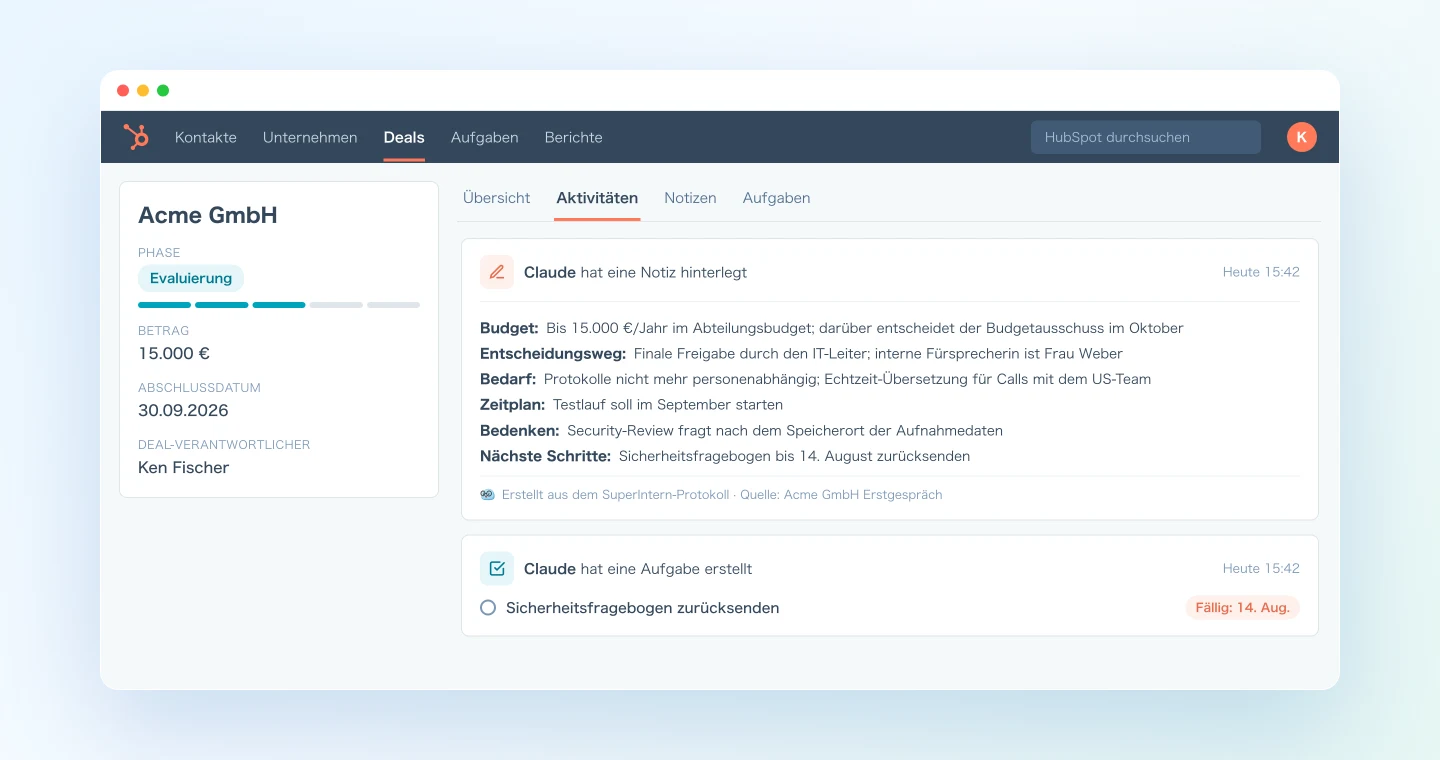Open the Berichte menu
The height and width of the screenshot is (760, 1440).
tap(574, 137)
